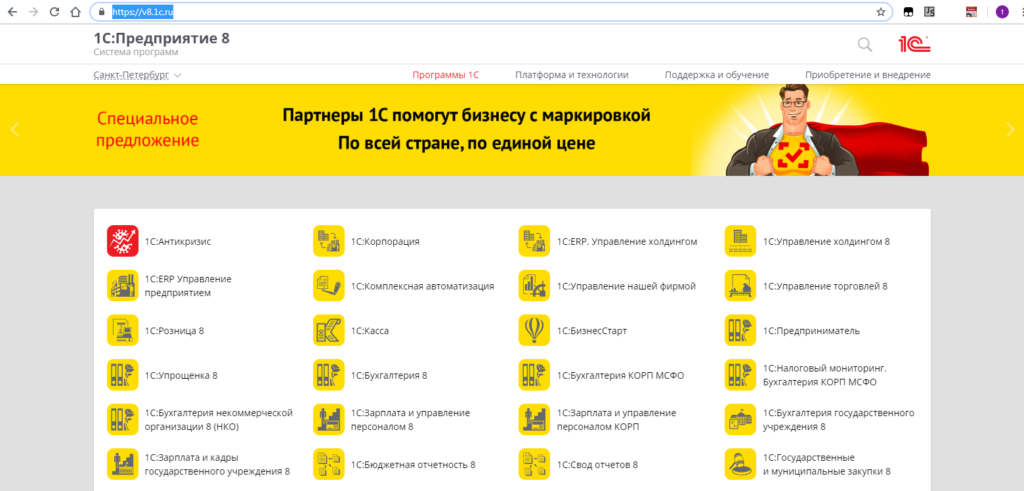The height and width of the screenshot is (491, 1024).
Task: Click the 1С:Управление нашей фирмой icon
Action: pyautogui.click(x=535, y=286)
